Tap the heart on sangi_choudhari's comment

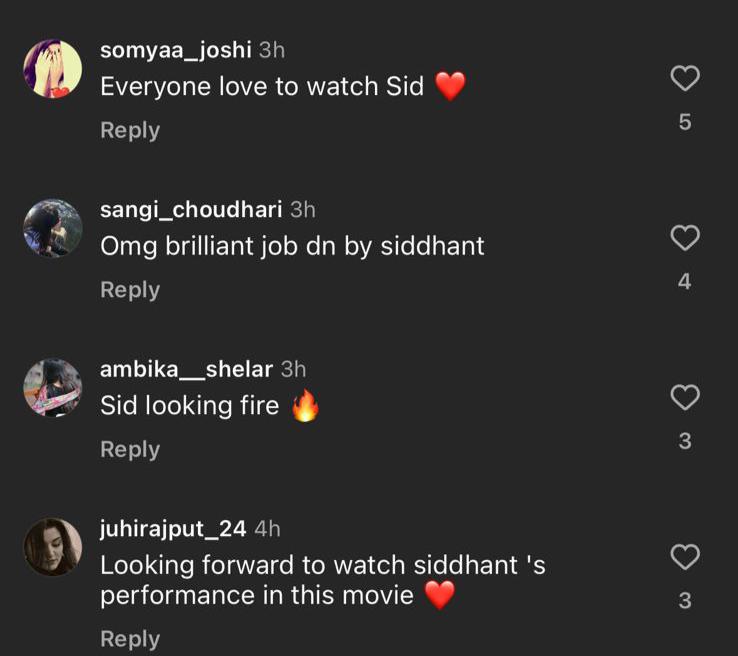(x=684, y=238)
